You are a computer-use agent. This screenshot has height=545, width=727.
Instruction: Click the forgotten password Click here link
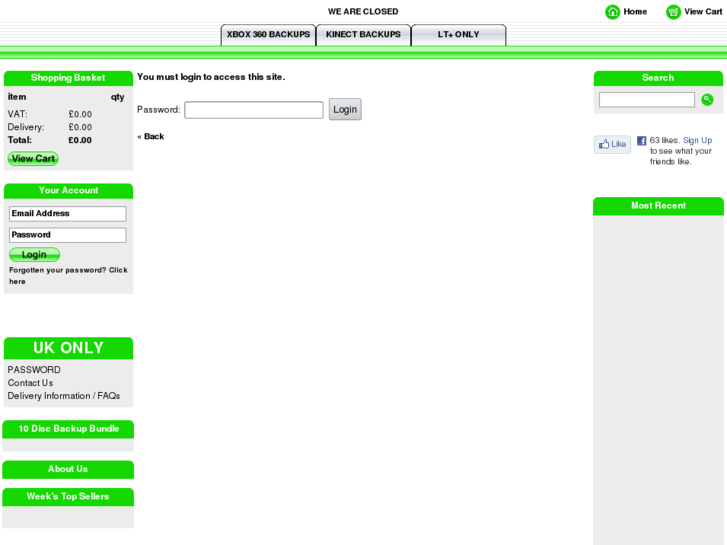(68, 276)
